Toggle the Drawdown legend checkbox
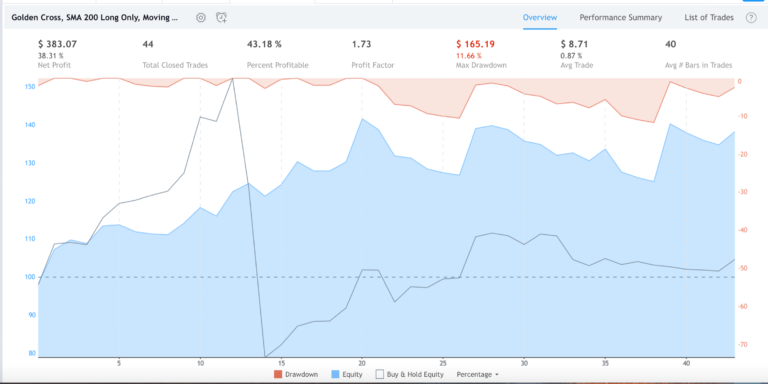 [x=278, y=374]
